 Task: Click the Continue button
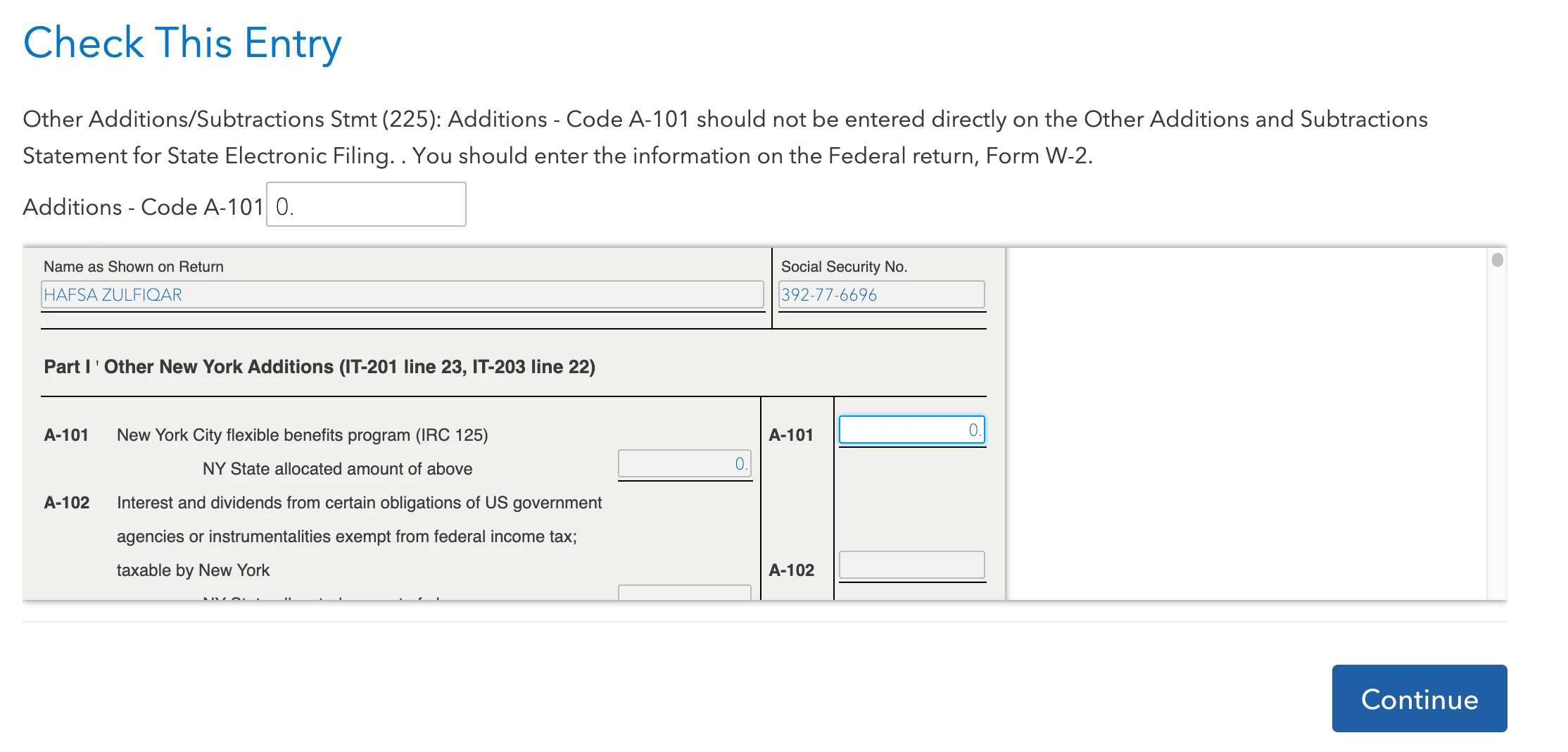(x=1419, y=698)
